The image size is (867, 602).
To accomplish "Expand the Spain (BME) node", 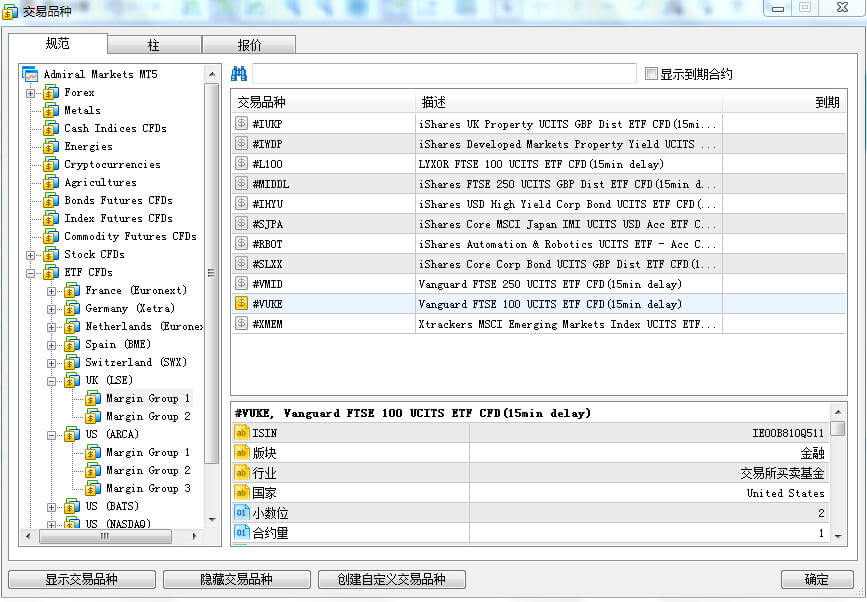I will pos(51,345).
